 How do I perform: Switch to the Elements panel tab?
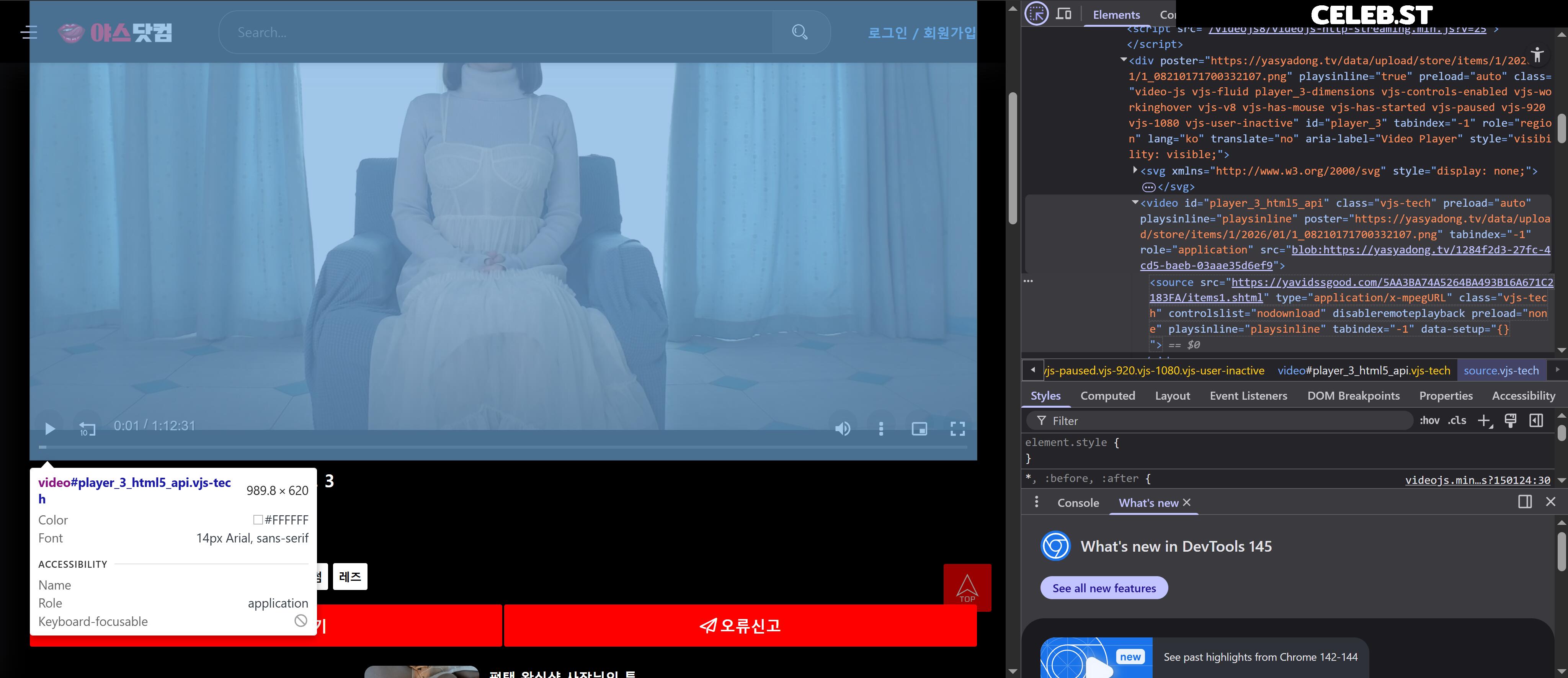click(x=1116, y=15)
